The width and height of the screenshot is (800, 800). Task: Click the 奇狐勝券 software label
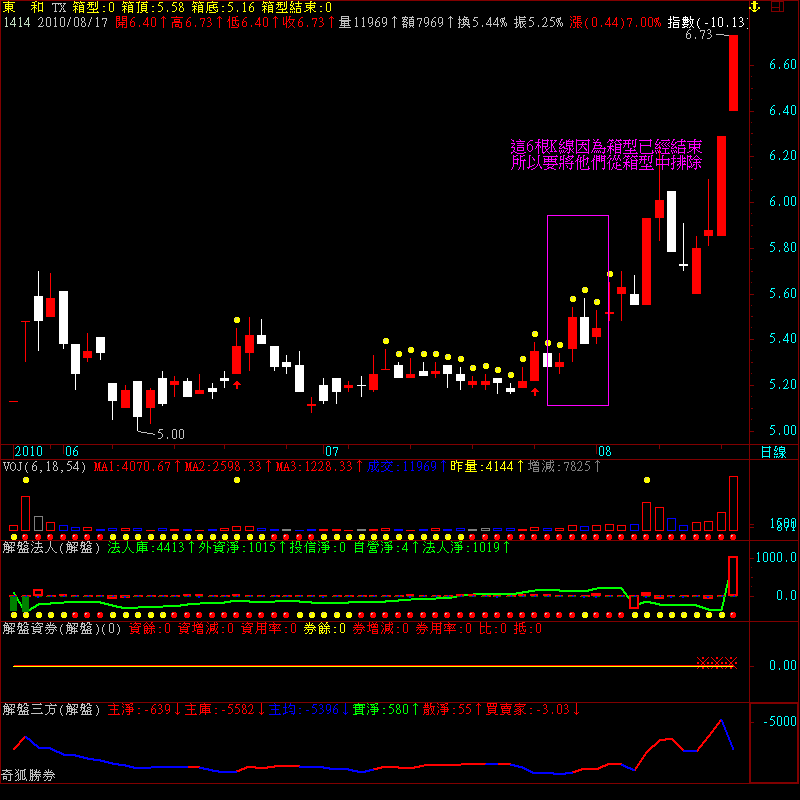(28, 776)
